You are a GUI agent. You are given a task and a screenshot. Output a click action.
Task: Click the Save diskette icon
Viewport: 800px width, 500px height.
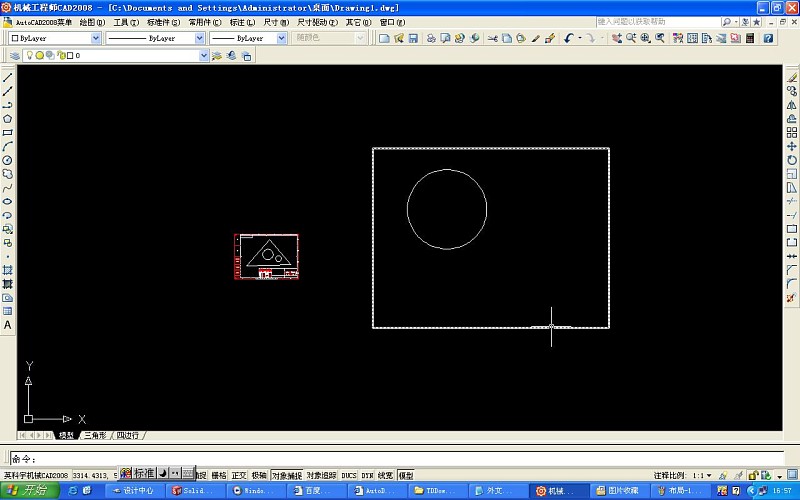[413, 38]
